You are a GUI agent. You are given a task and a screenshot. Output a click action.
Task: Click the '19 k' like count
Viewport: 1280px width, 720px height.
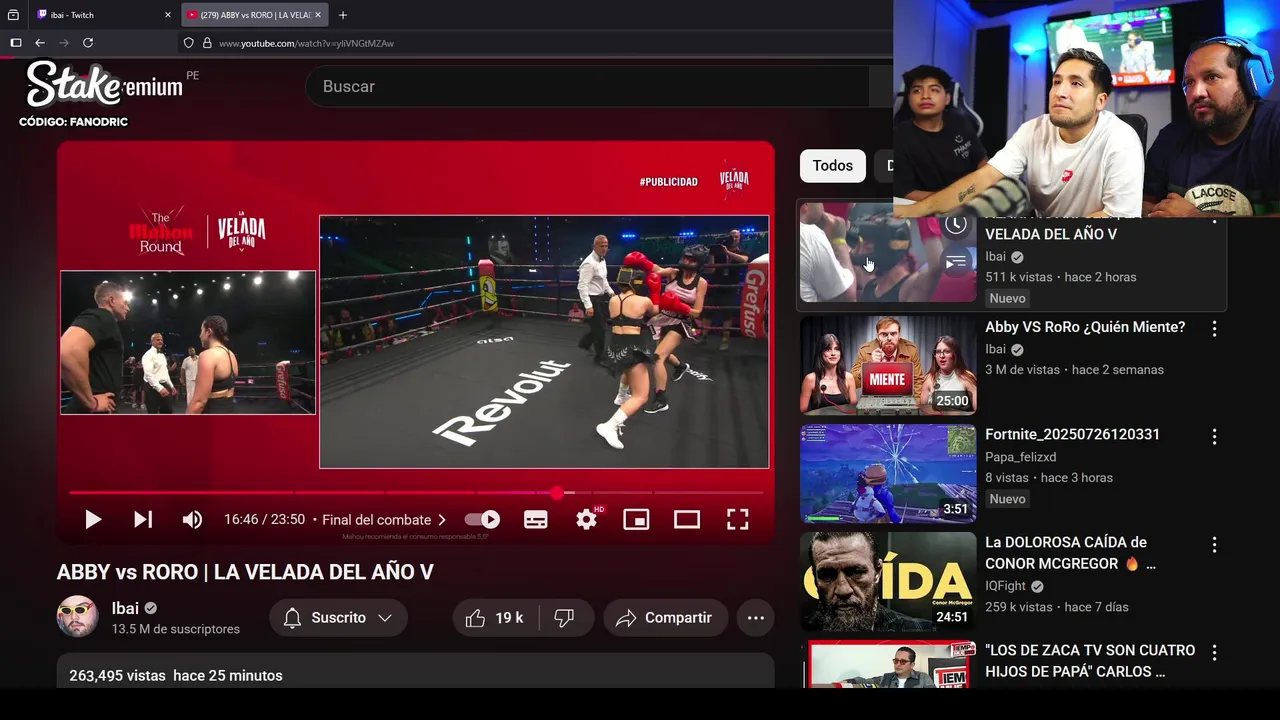[x=509, y=618]
